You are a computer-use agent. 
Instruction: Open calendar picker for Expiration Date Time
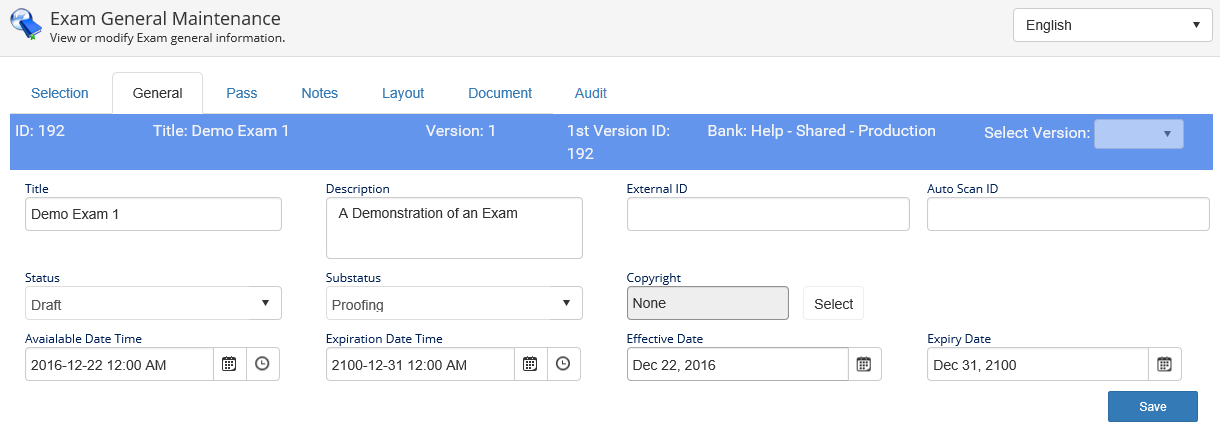pyautogui.click(x=530, y=364)
